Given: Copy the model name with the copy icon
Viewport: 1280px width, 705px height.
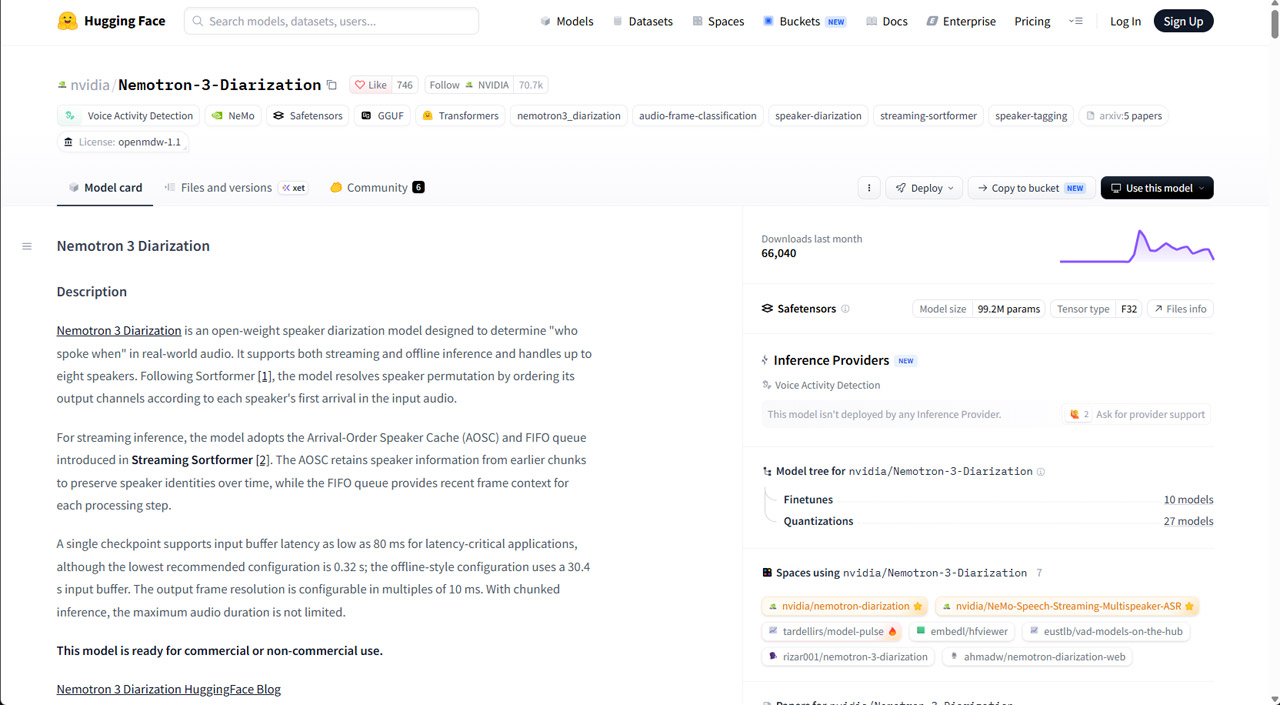Looking at the screenshot, I should 332,85.
